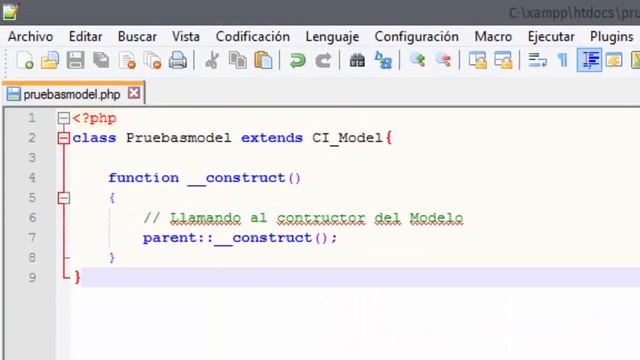Click the Open file folder icon
This screenshot has height=360, width=640.
pos(50,60)
